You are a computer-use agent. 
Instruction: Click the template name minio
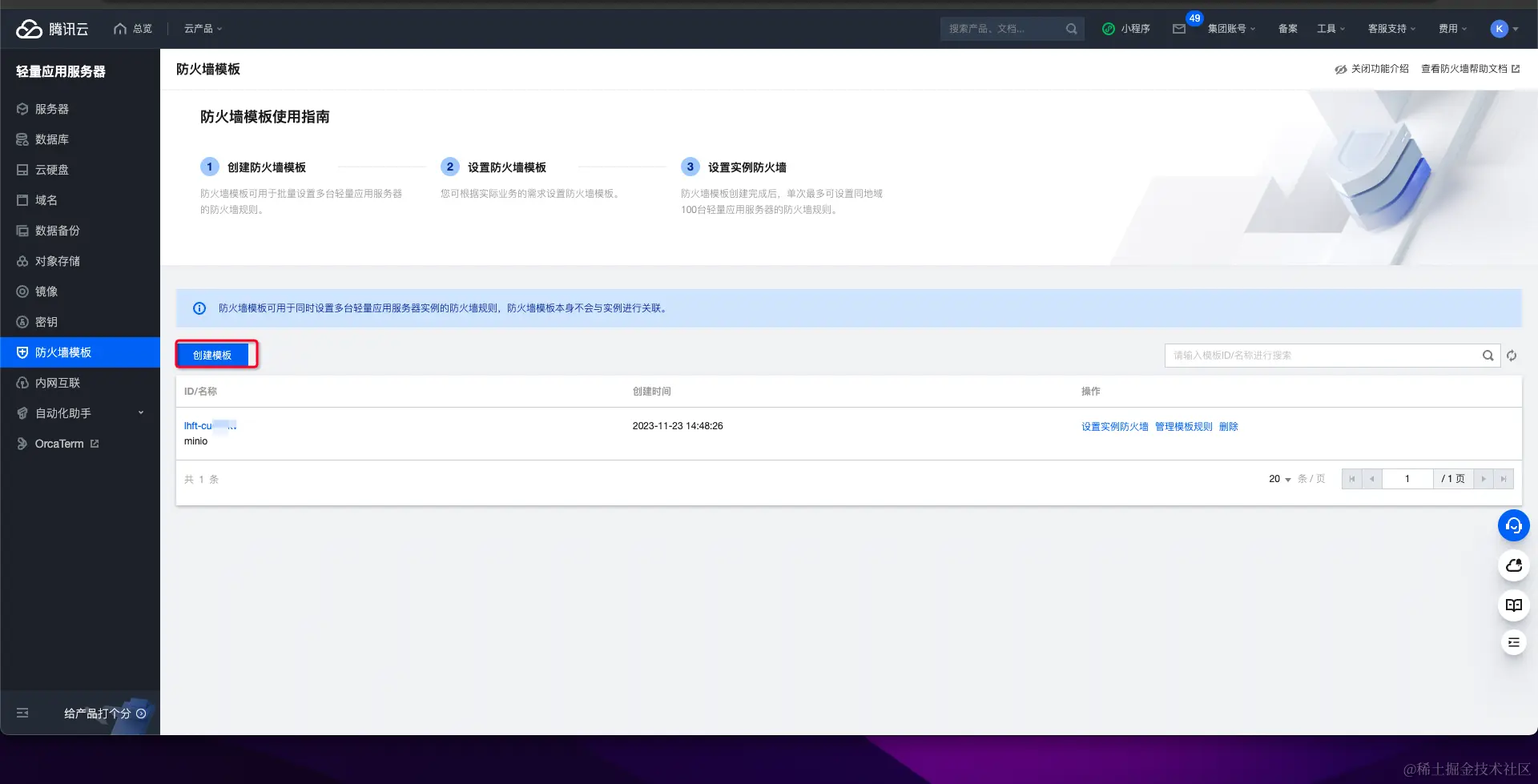195,441
